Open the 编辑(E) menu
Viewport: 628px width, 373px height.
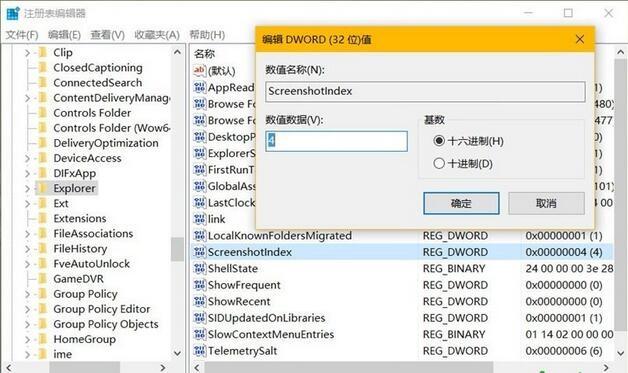click(64, 35)
